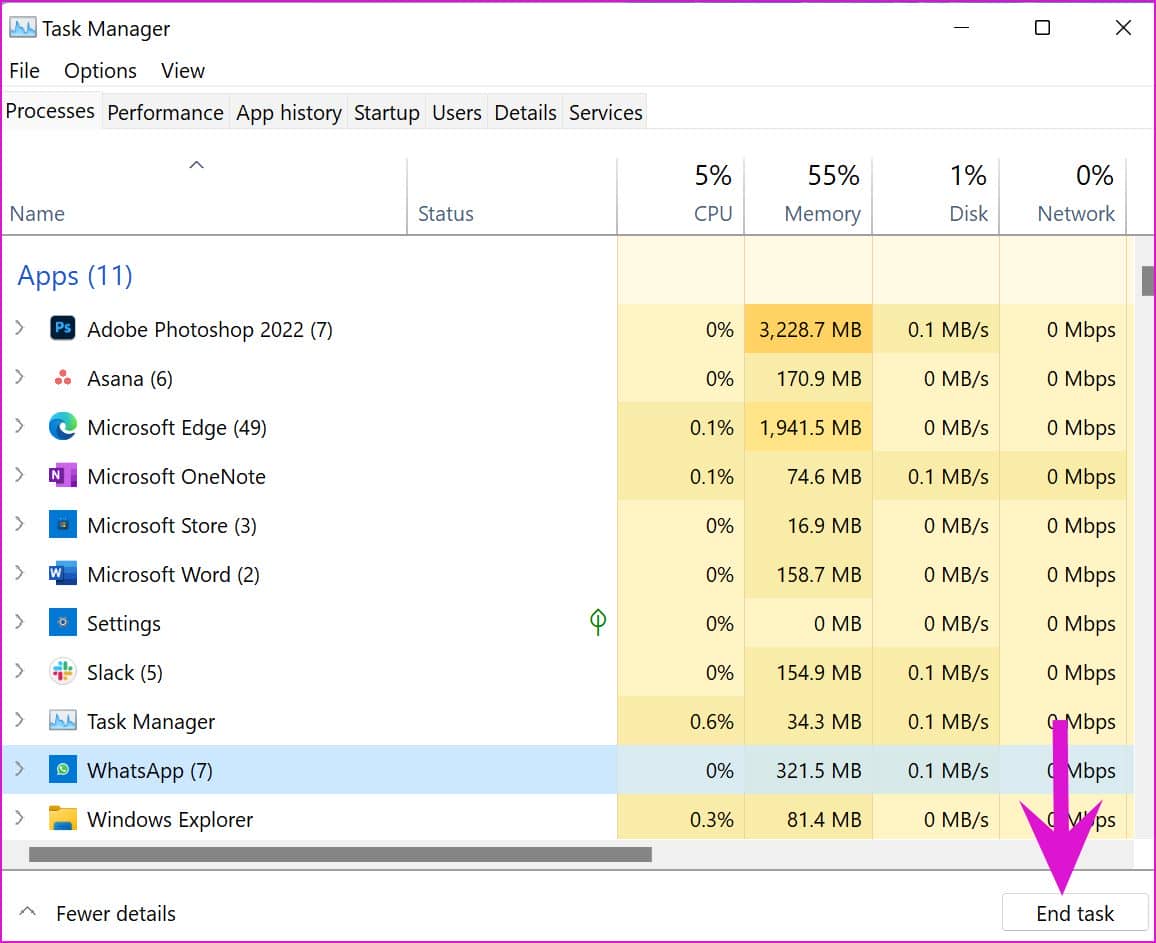
Task: Click the Asana app icon
Action: (x=63, y=378)
